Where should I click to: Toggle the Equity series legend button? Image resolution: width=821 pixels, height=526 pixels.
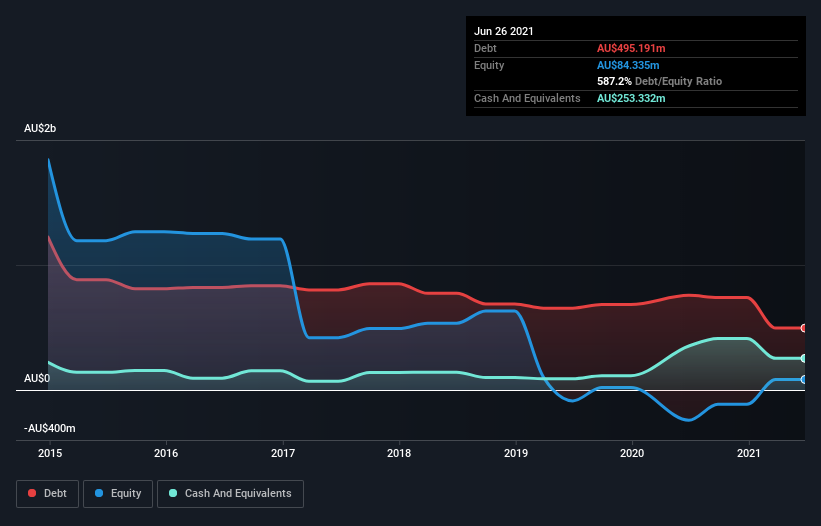point(118,494)
